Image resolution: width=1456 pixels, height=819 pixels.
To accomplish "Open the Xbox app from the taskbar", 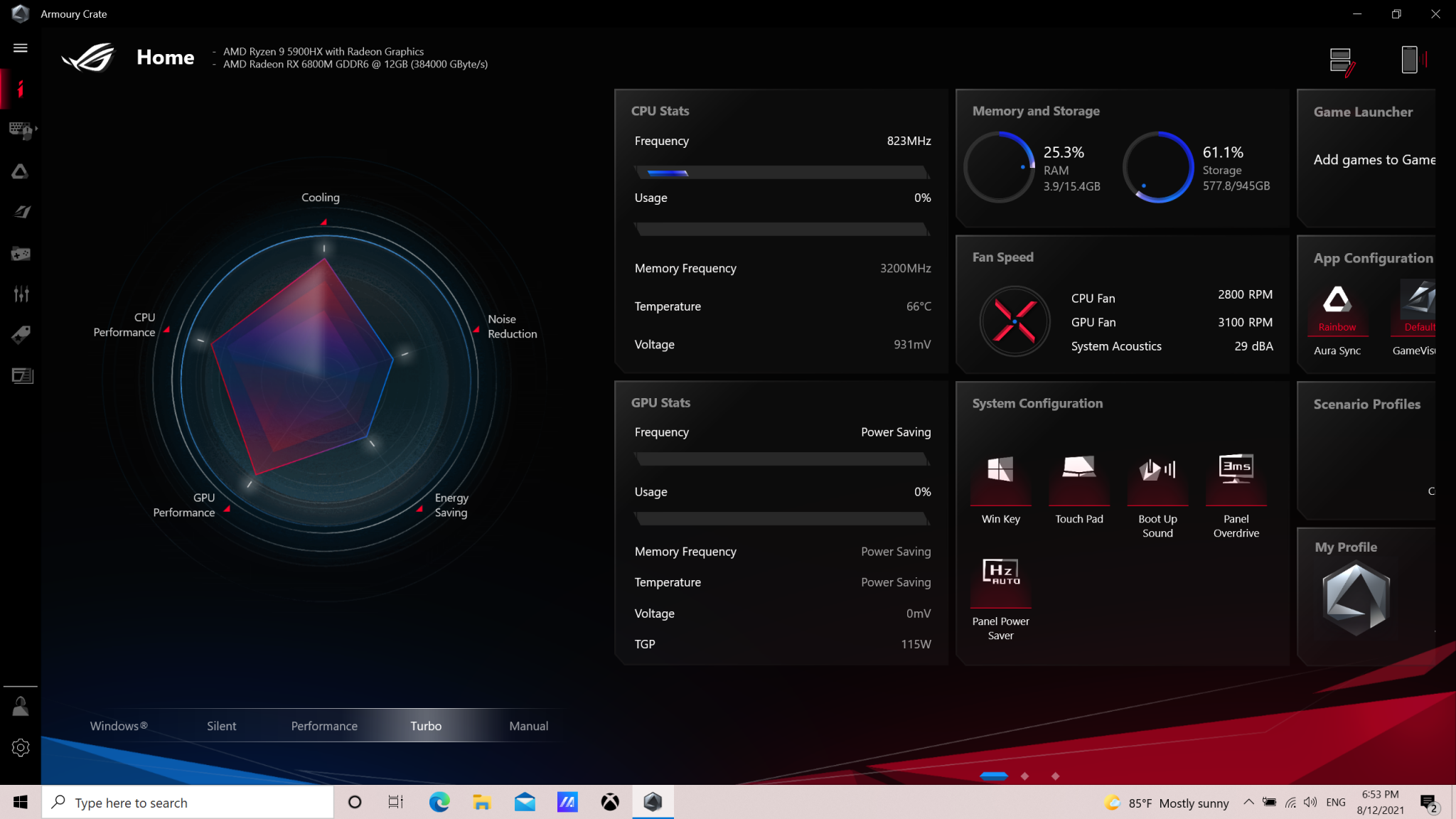I will tap(610, 802).
